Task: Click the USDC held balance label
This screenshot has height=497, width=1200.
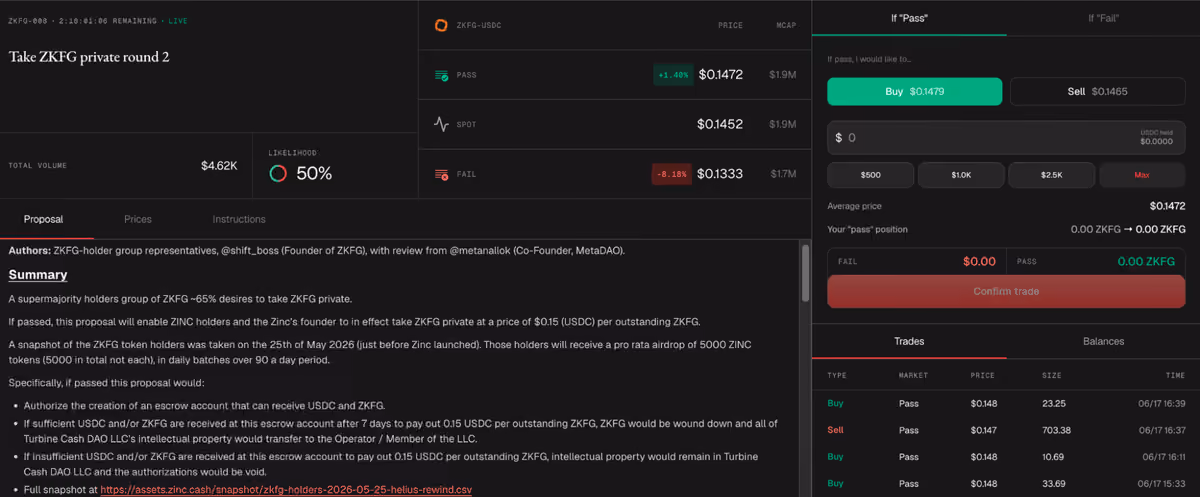Action: [x=1155, y=132]
